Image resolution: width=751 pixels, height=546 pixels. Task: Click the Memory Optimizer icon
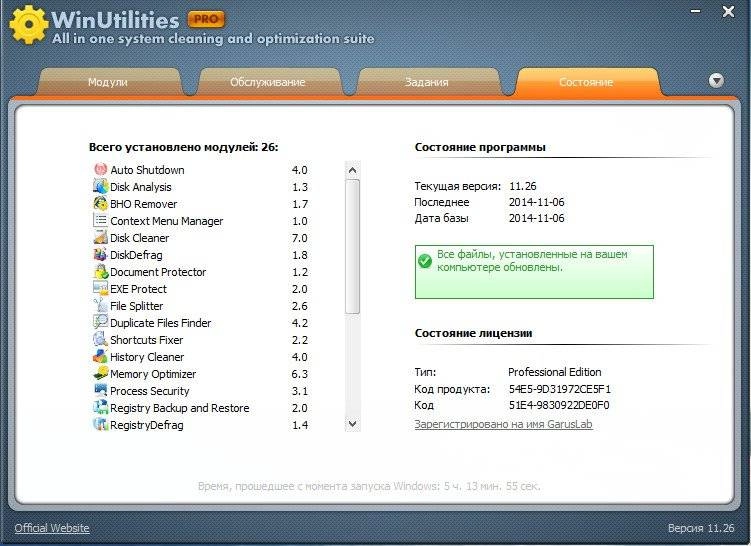[100, 374]
